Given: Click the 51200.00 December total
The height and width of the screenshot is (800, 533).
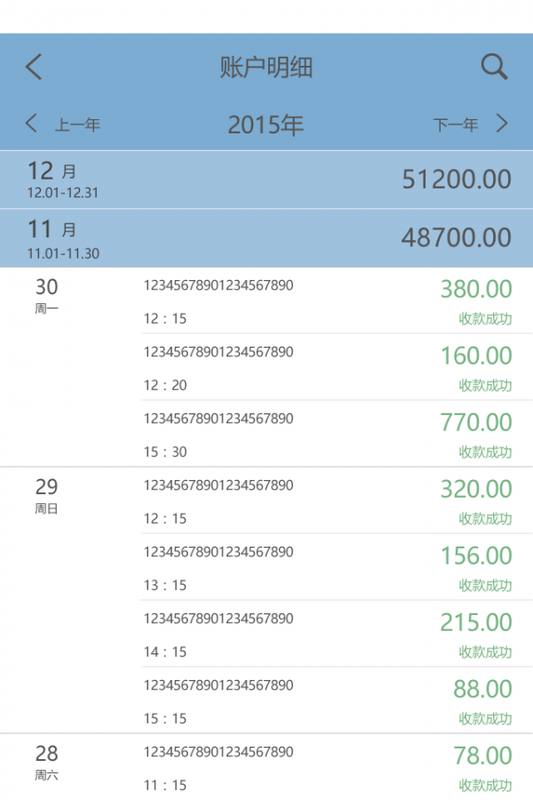Looking at the screenshot, I should (x=456, y=179).
